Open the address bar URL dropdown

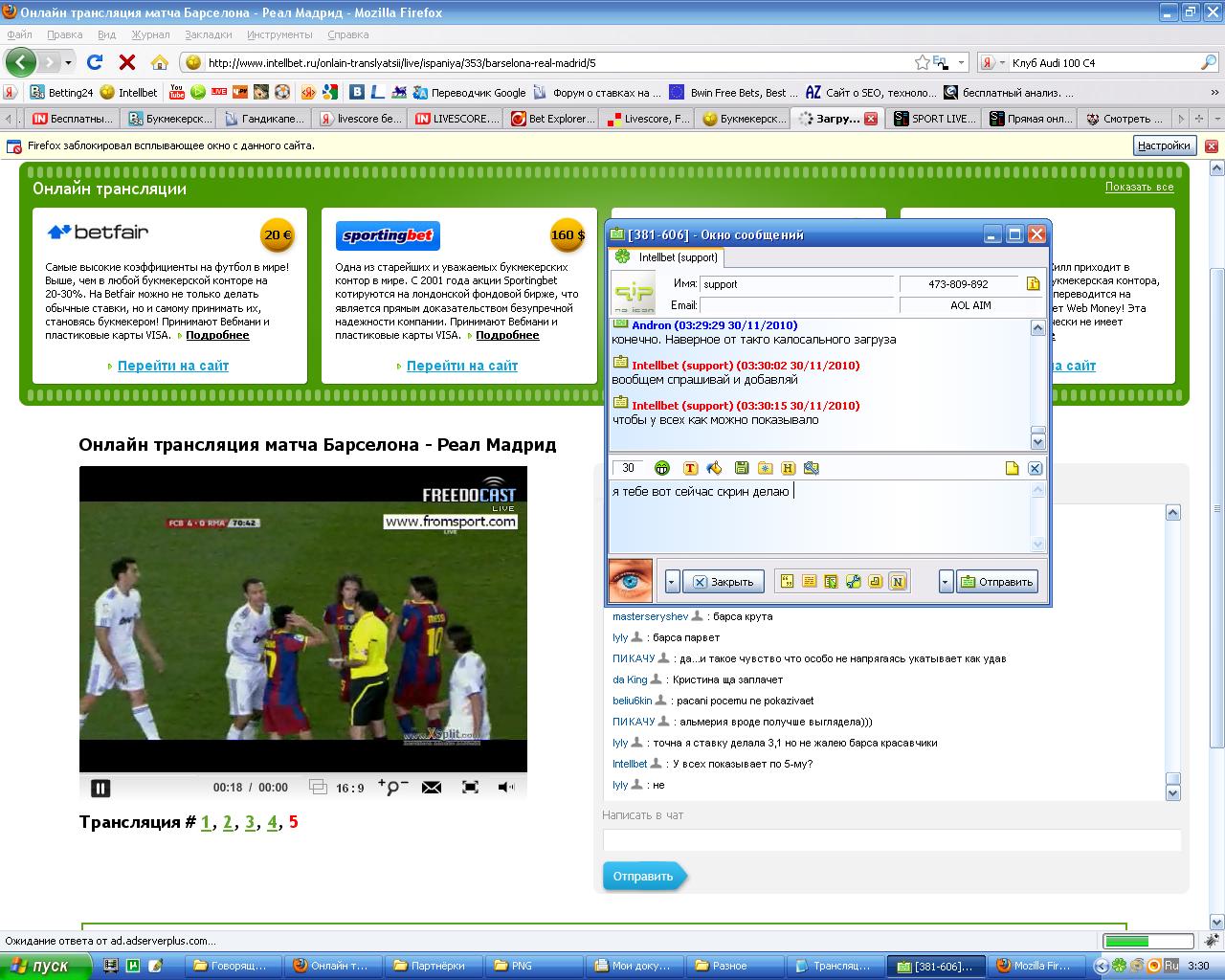tap(962, 62)
